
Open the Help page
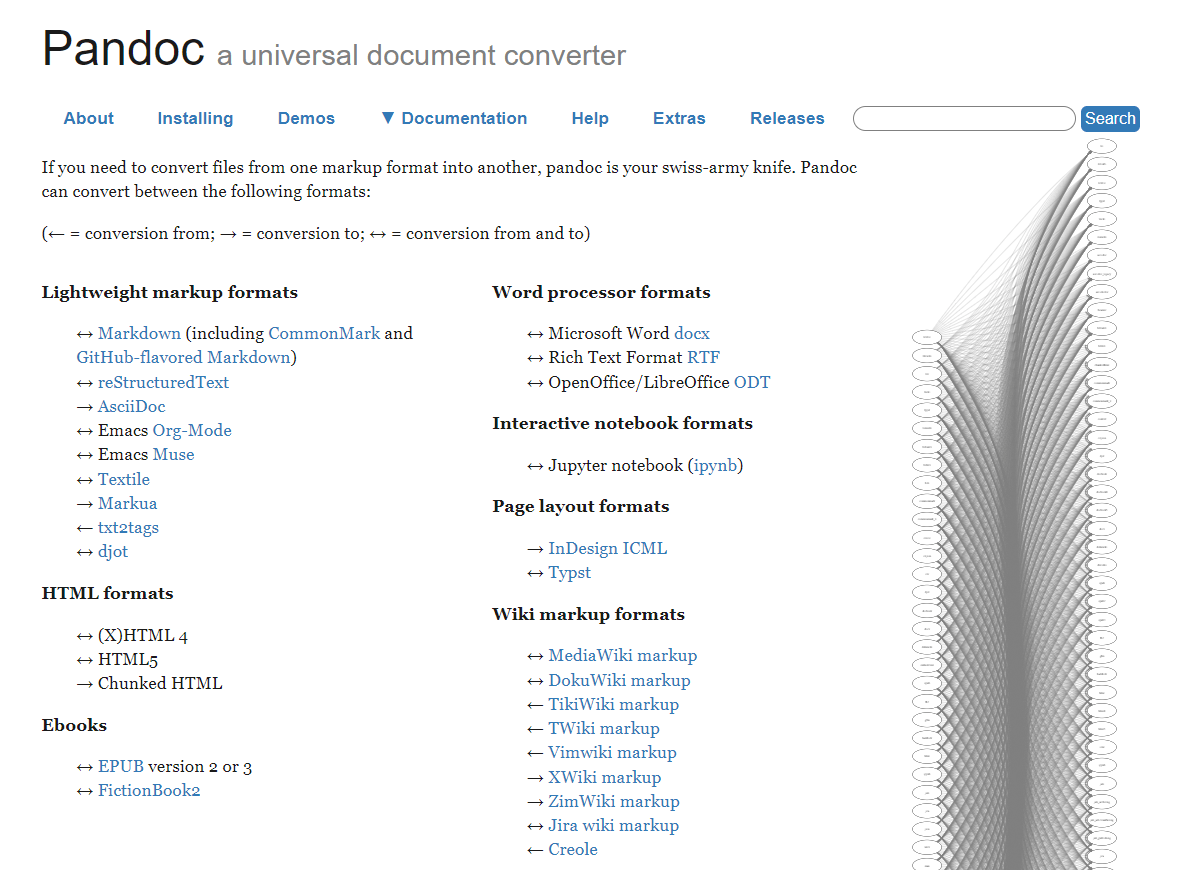590,118
